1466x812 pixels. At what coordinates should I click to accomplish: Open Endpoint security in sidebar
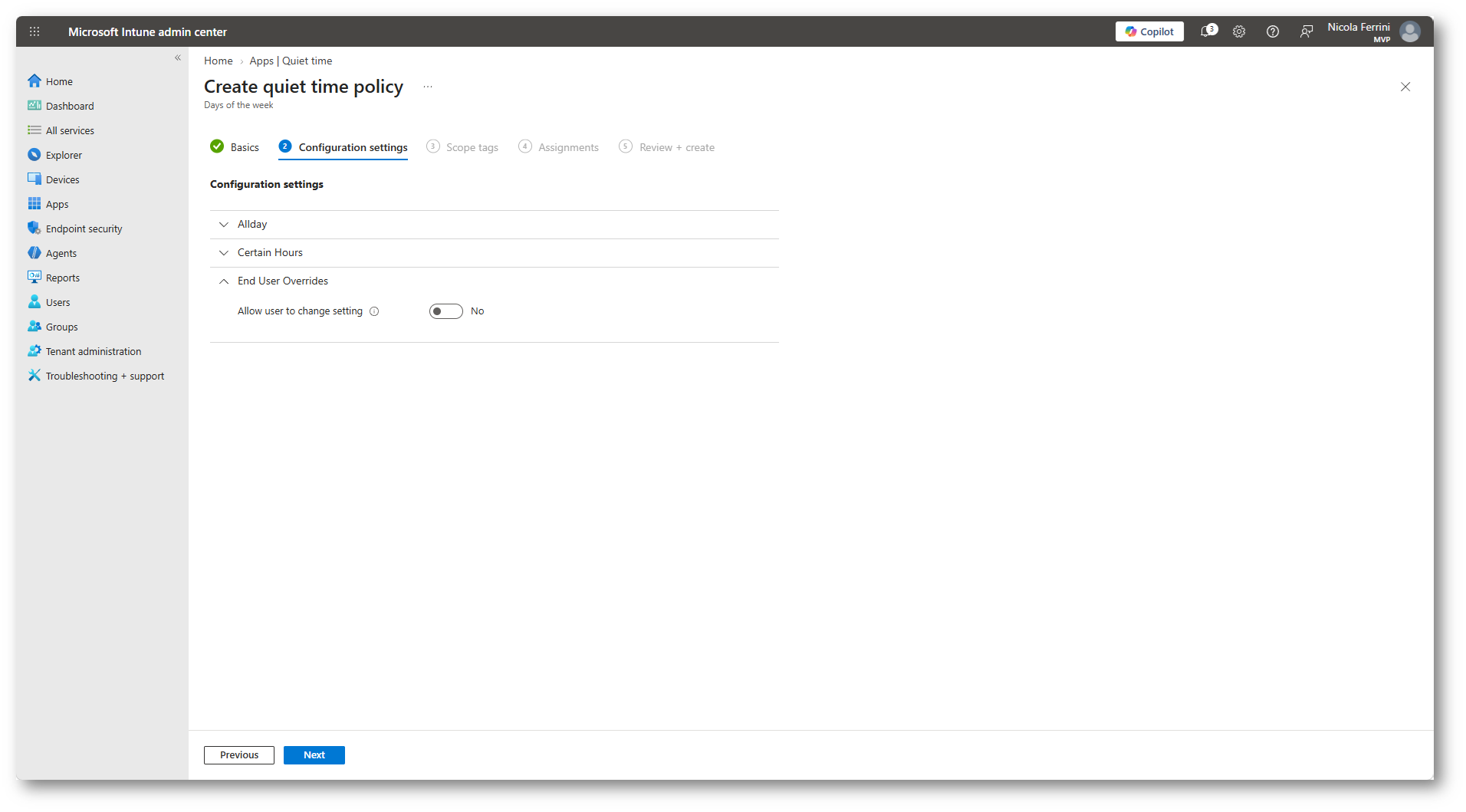[84, 228]
